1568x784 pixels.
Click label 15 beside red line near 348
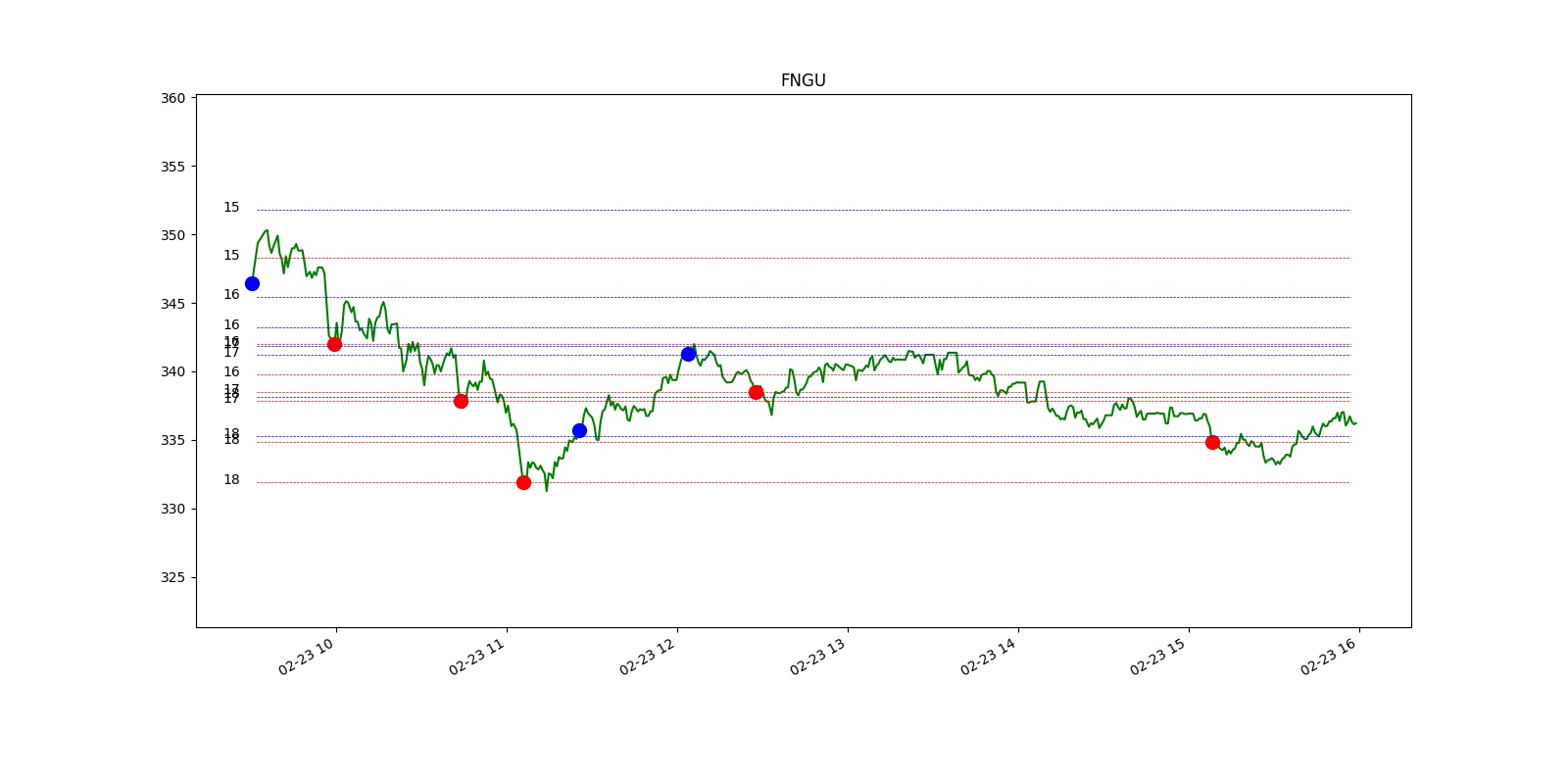pyautogui.click(x=231, y=256)
